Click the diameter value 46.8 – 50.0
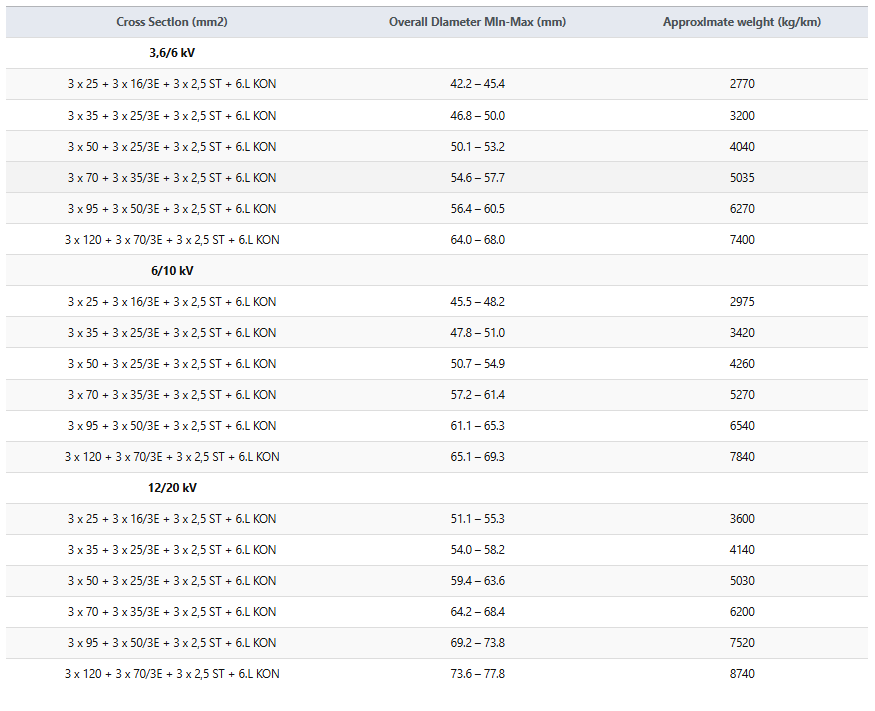 (478, 116)
